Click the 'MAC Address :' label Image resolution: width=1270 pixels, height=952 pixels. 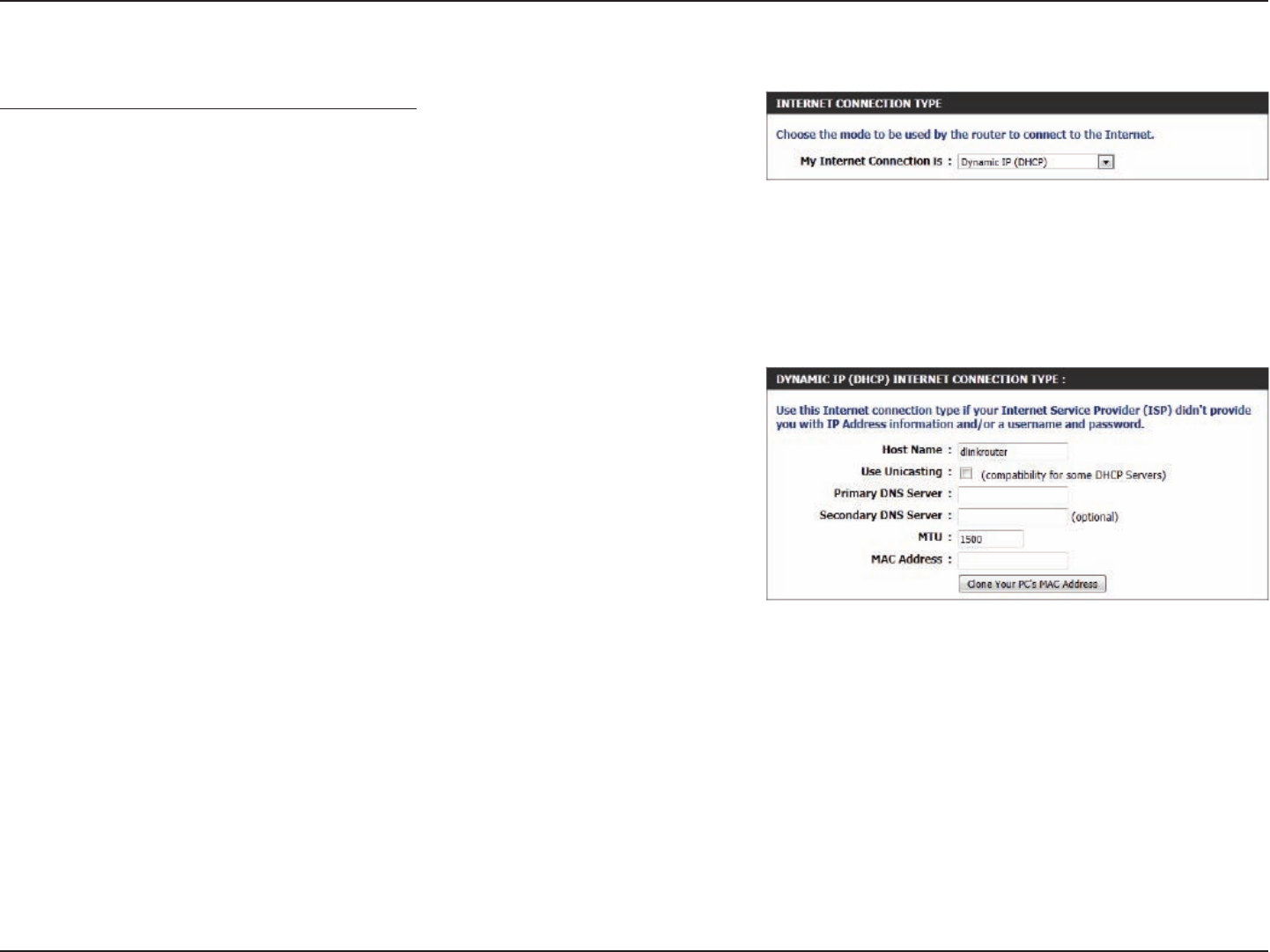pos(912,559)
